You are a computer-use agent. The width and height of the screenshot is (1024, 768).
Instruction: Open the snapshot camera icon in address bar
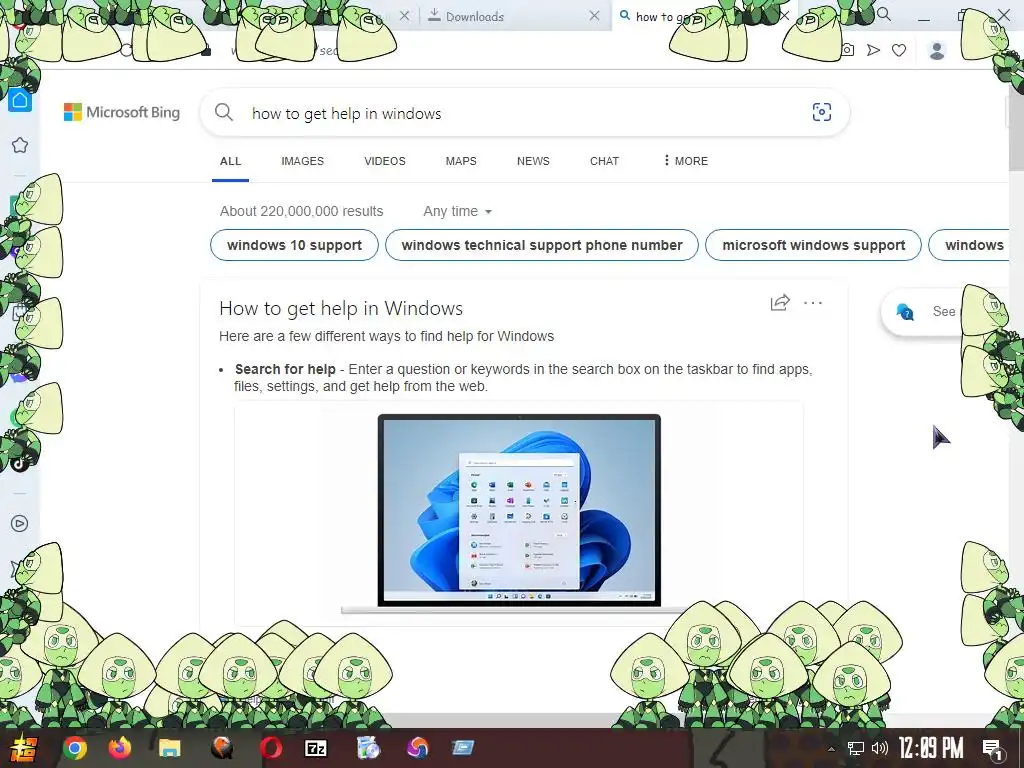[x=848, y=50]
